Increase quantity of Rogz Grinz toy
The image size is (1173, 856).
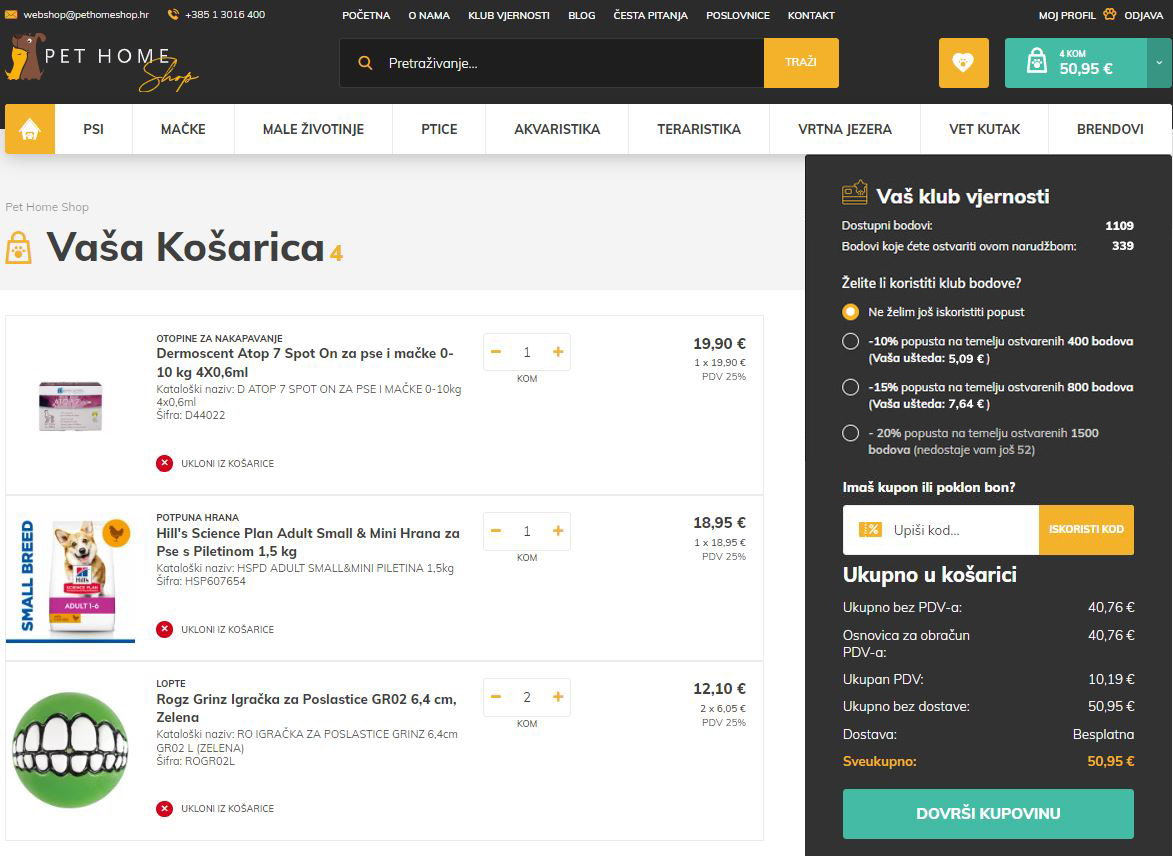[x=558, y=697]
